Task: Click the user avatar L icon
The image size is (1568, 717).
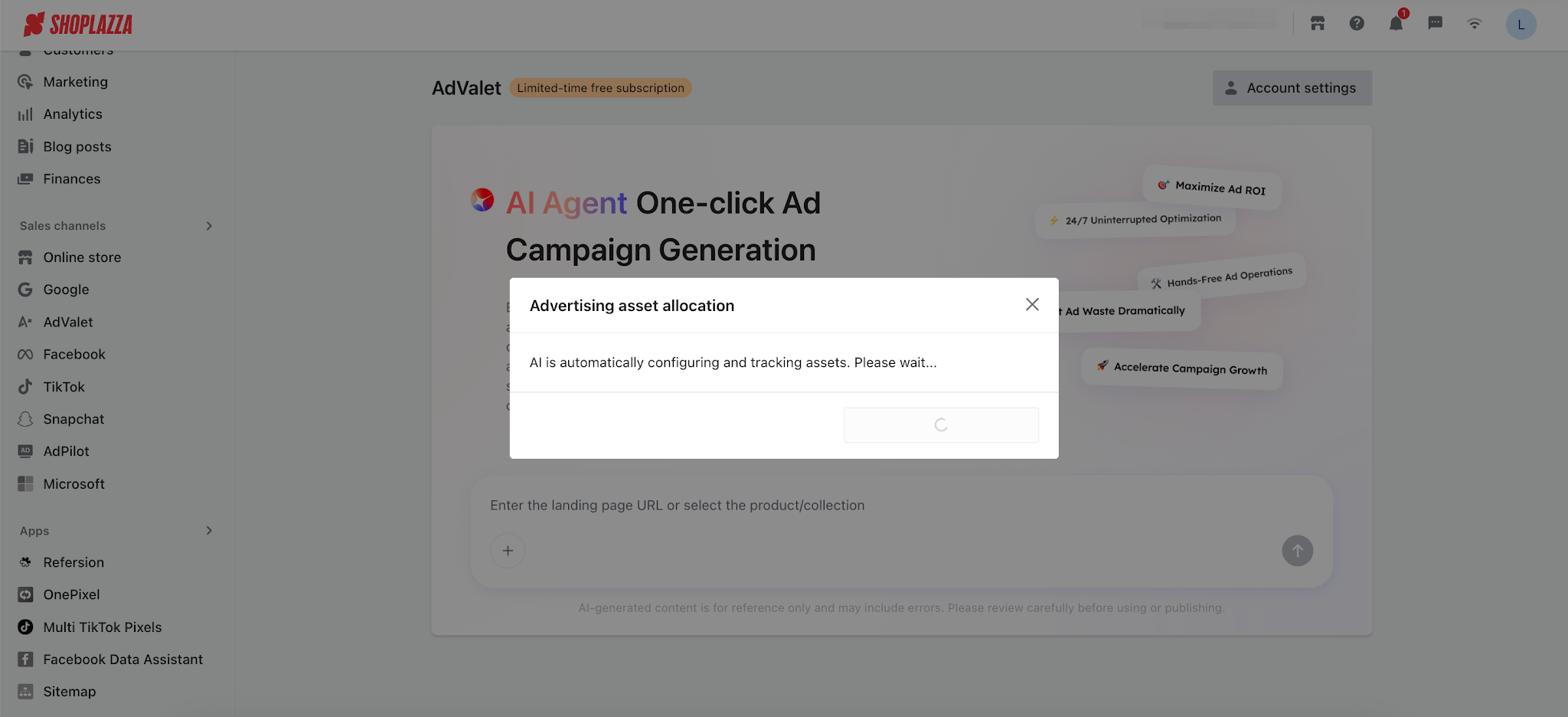Action: pyautogui.click(x=1521, y=25)
